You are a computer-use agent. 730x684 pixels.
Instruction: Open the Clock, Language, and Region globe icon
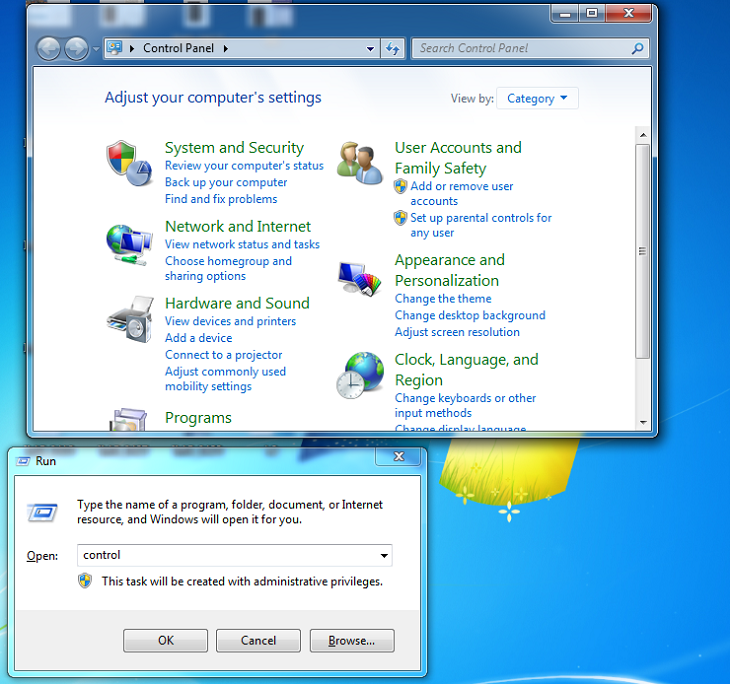click(x=360, y=375)
